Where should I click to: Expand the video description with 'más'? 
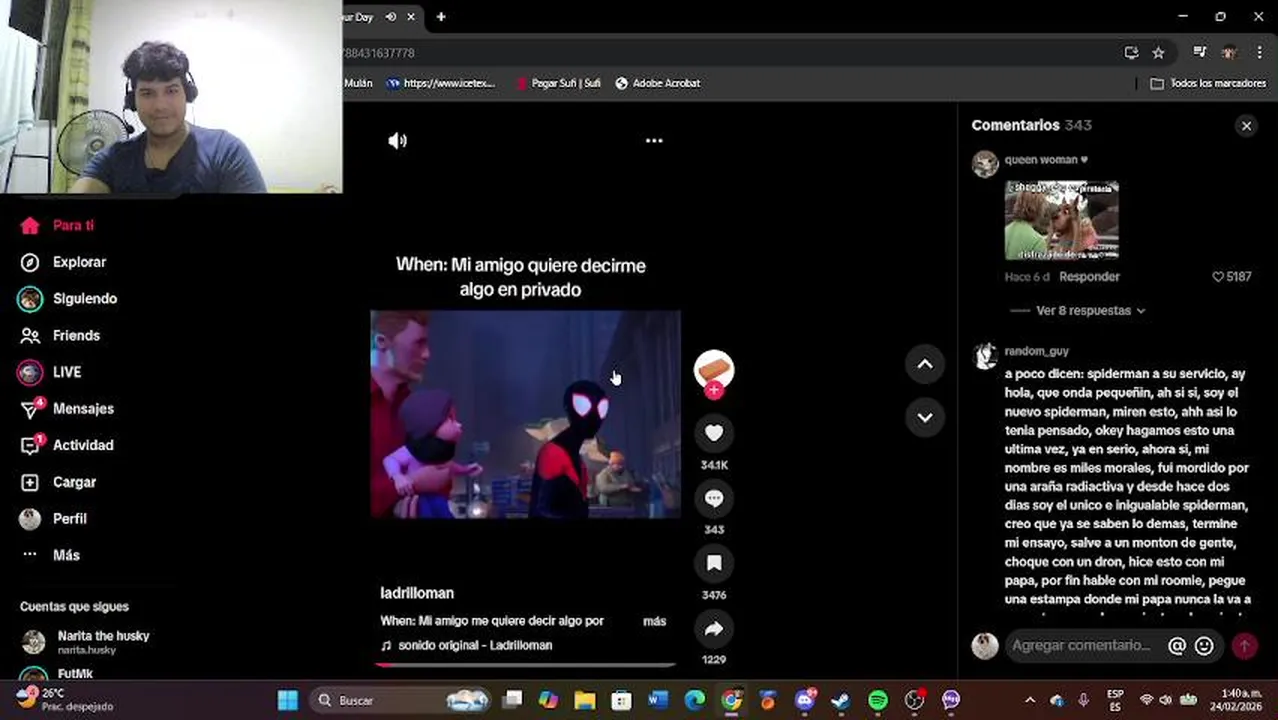pos(654,621)
